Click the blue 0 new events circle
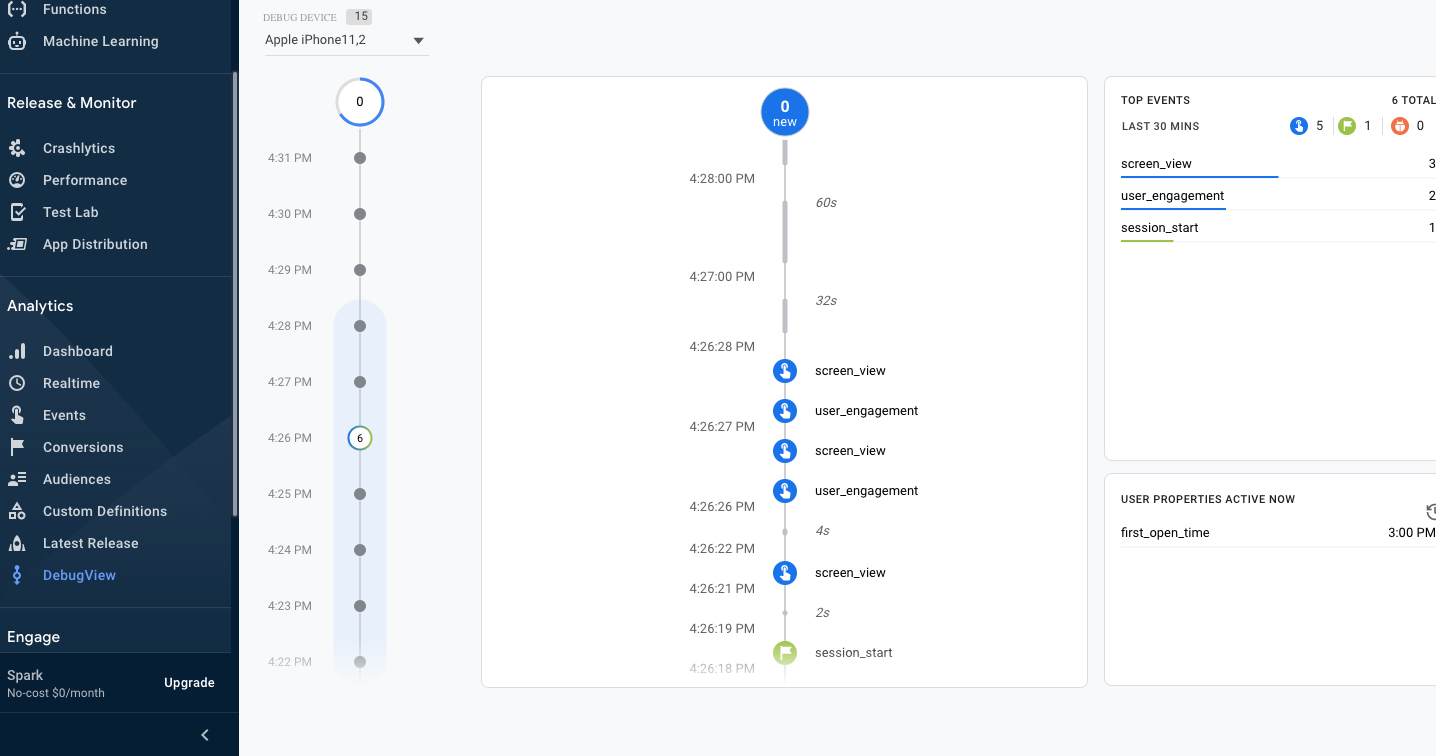Image resolution: width=1436 pixels, height=756 pixels. (x=785, y=112)
